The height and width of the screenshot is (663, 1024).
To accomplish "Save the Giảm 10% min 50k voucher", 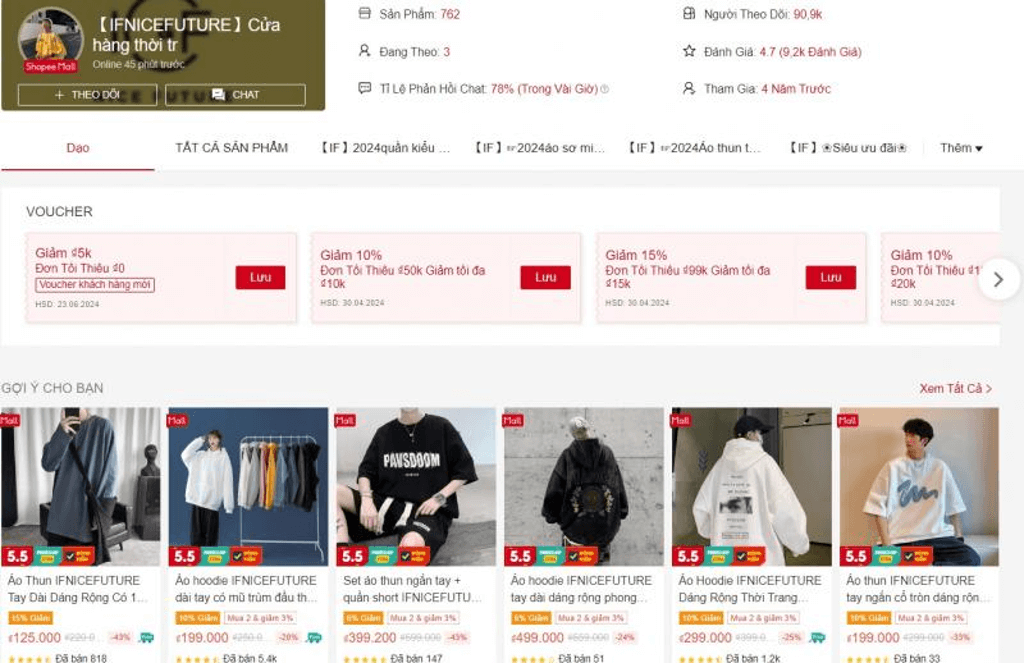I will [545, 277].
